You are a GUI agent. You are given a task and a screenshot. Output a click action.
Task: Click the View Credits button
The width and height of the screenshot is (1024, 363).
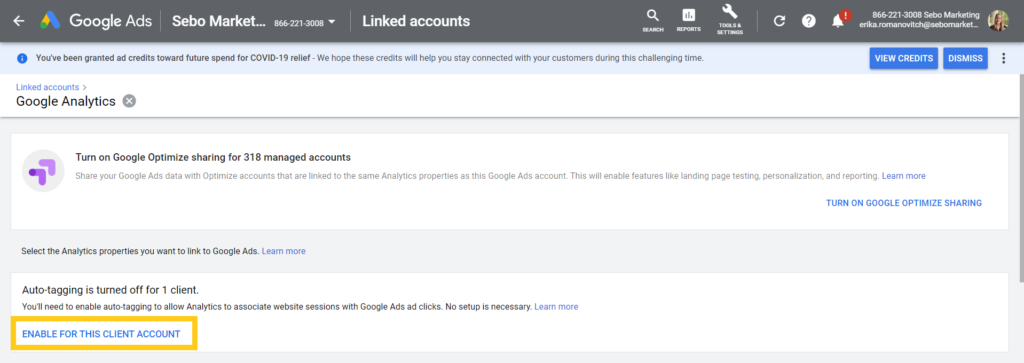904,58
